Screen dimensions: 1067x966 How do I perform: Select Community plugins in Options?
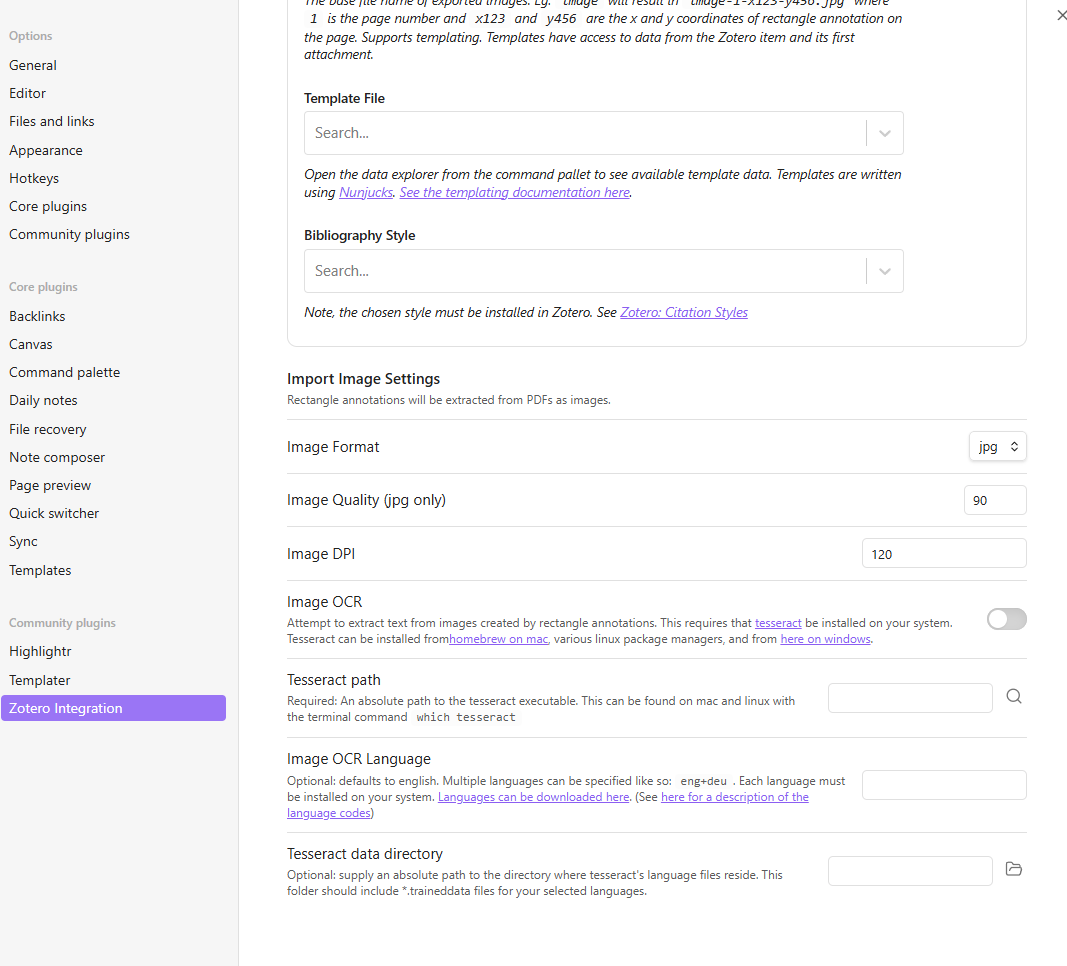(69, 234)
